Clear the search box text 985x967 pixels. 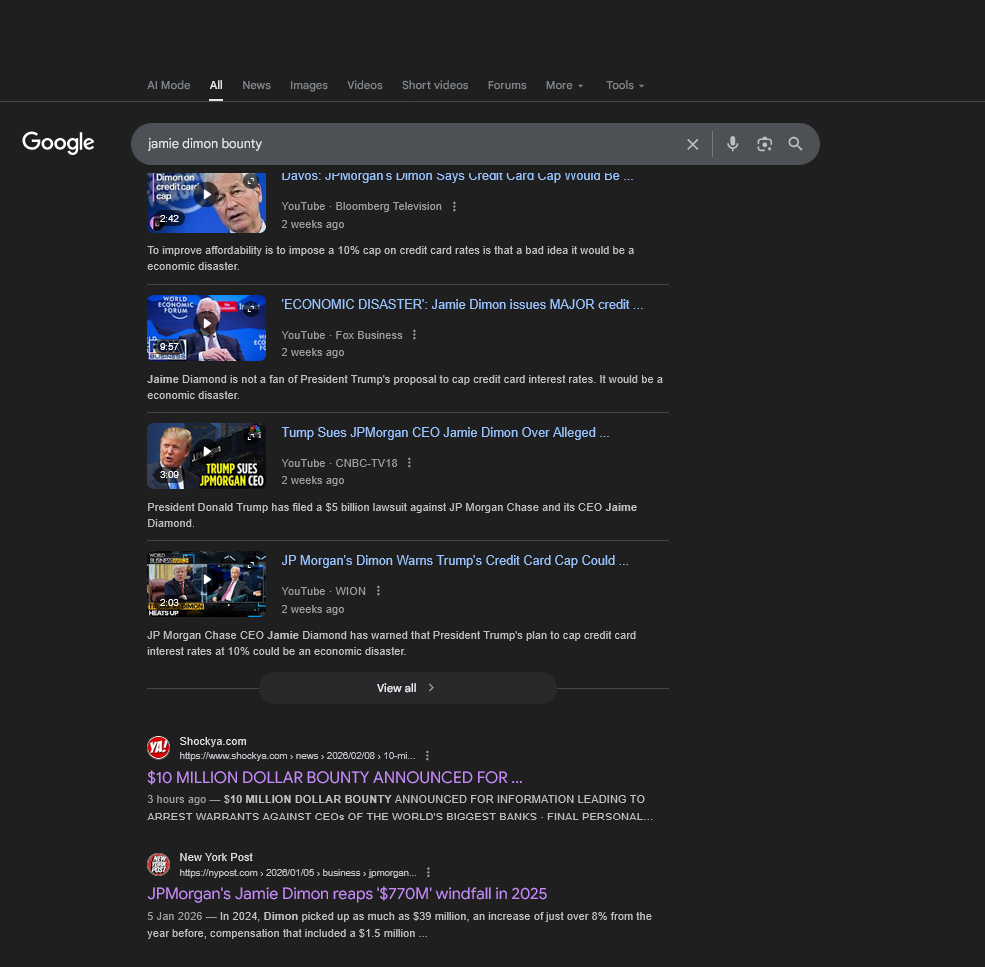pos(692,144)
